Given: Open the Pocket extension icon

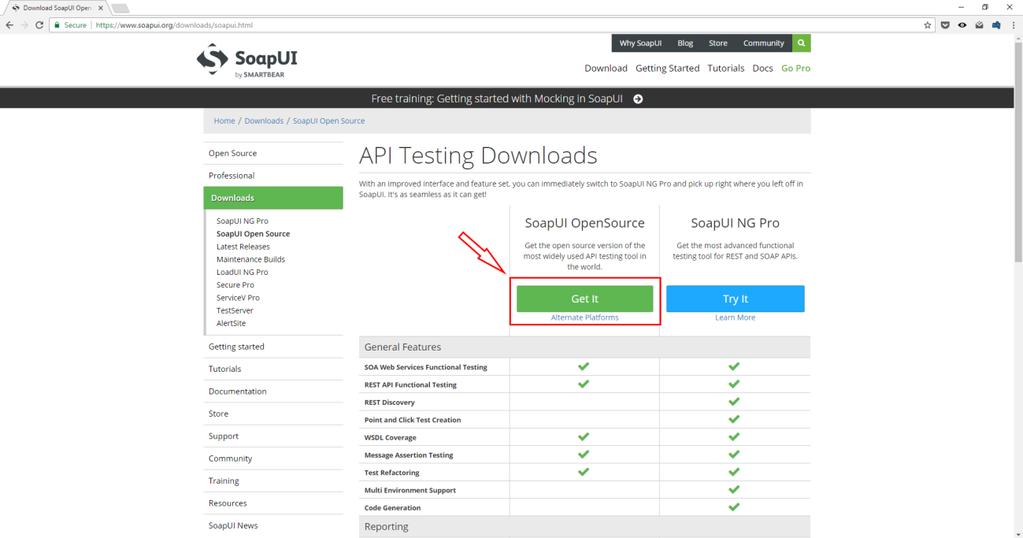Looking at the screenshot, I should point(945,25).
